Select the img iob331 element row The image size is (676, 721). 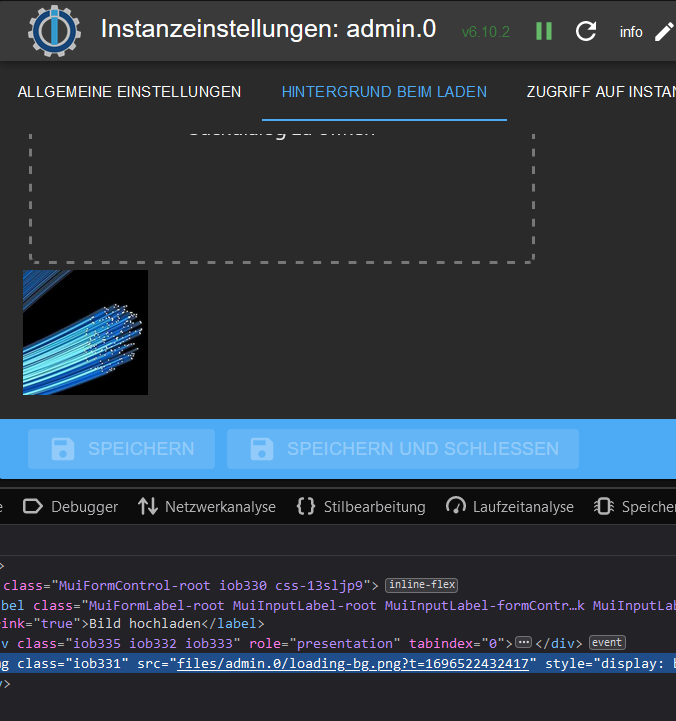pos(338,663)
